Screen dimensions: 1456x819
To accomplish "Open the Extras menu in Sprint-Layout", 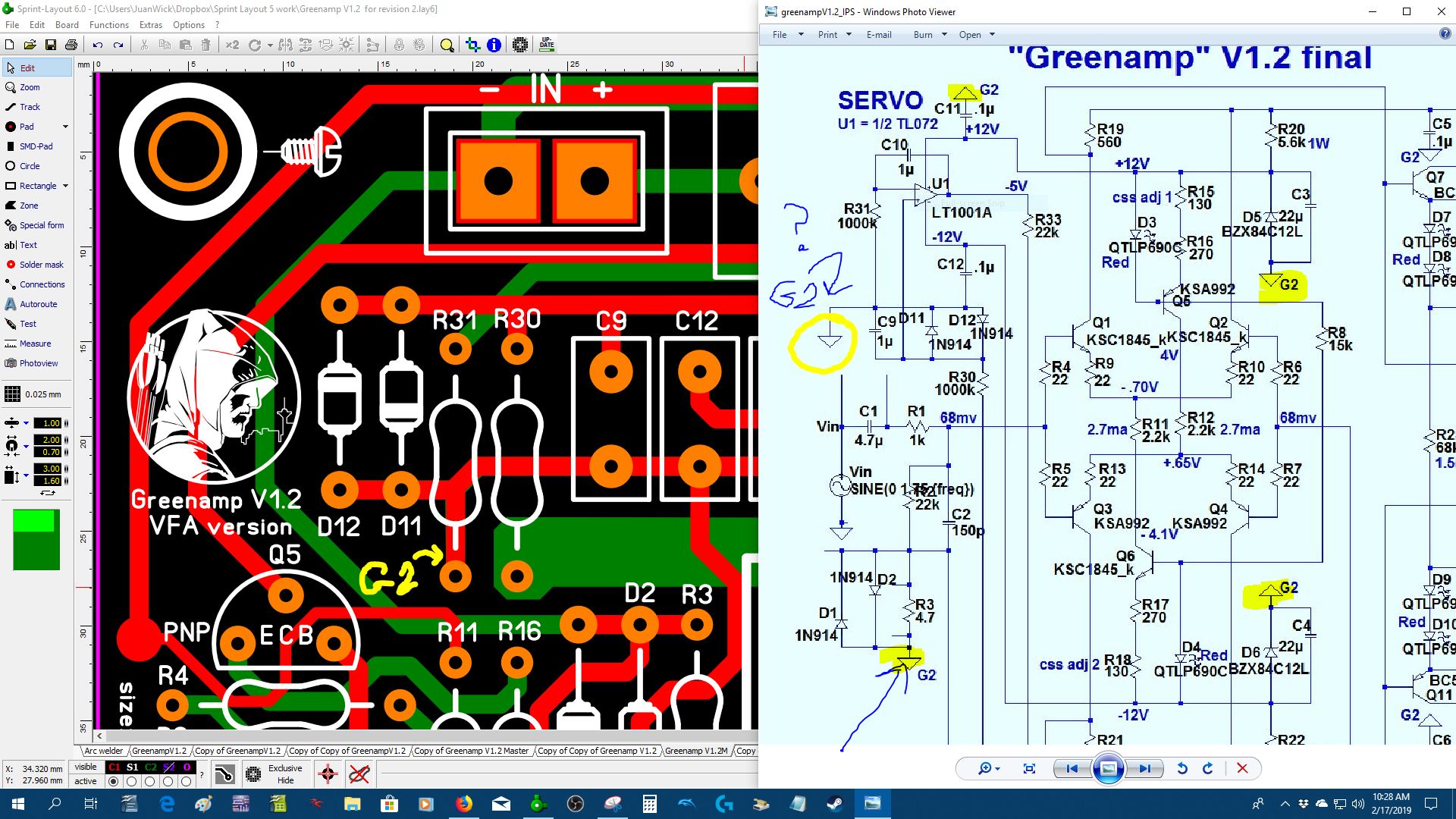I will pyautogui.click(x=150, y=25).
